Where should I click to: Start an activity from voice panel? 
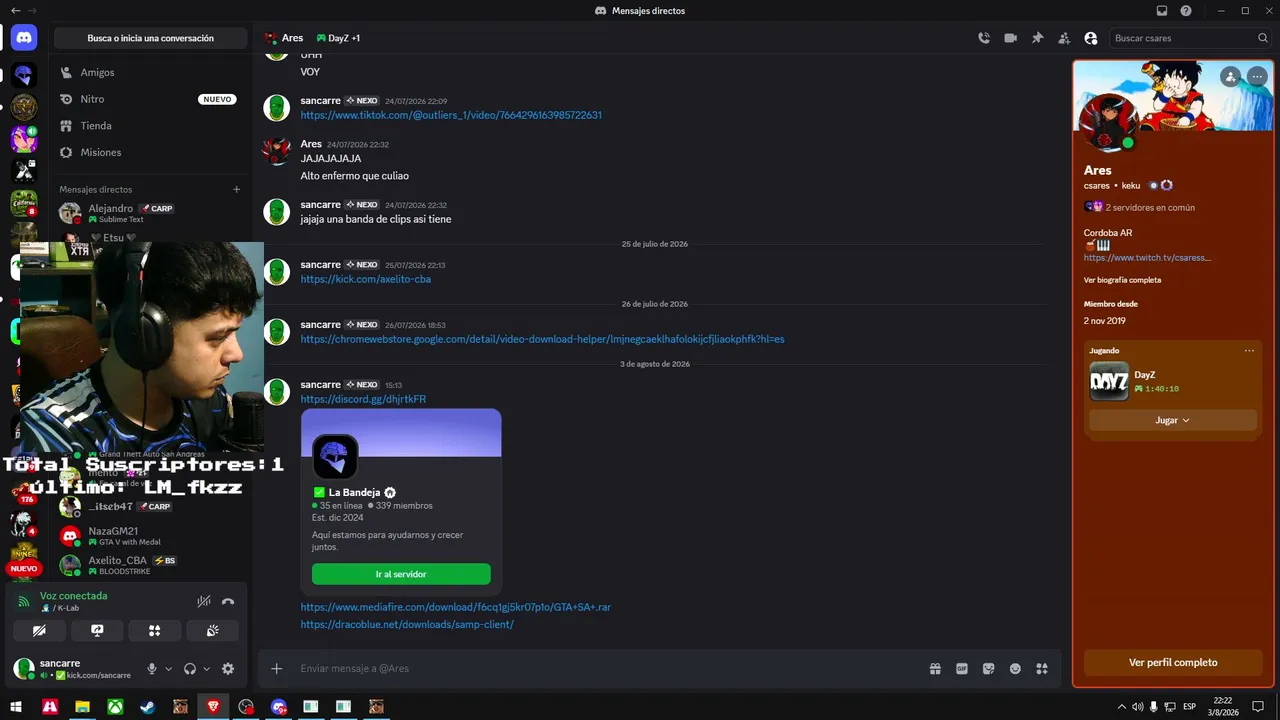155,630
